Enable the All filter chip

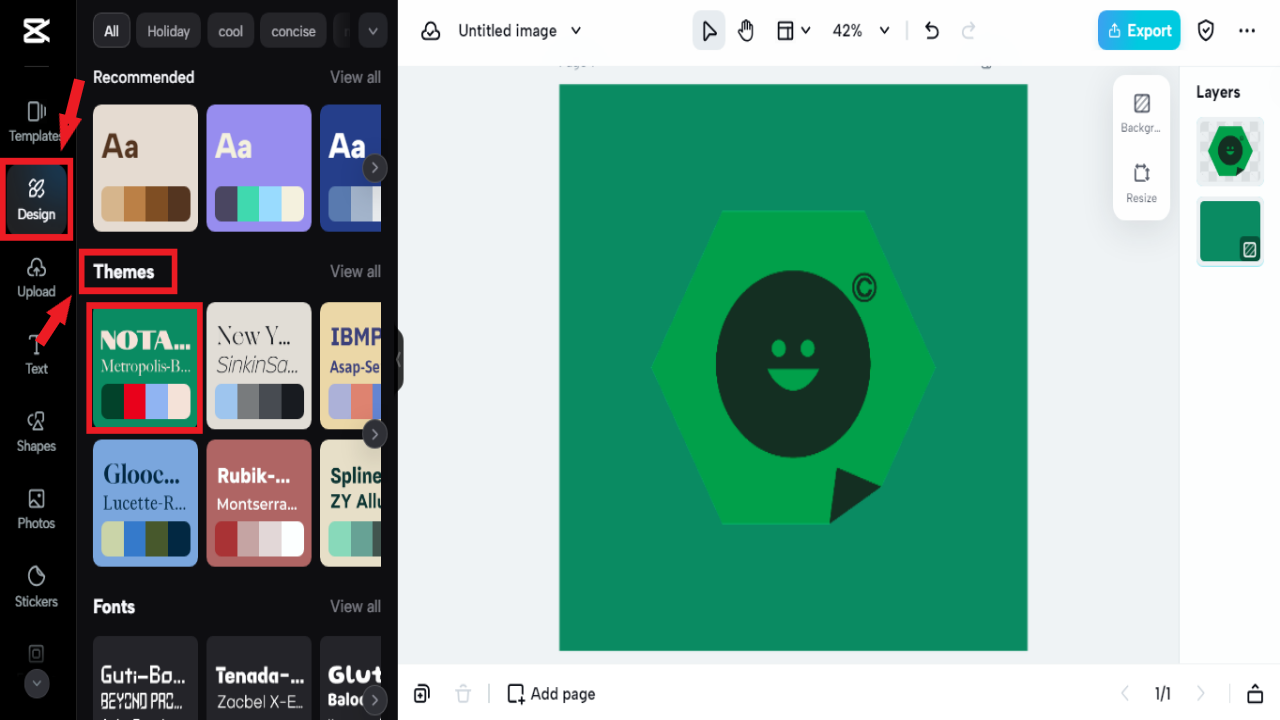111,30
